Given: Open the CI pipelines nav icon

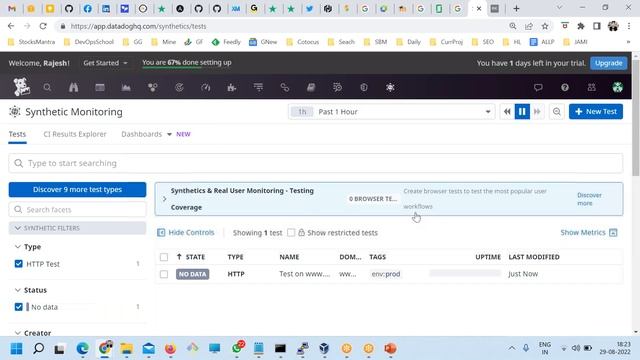Looking at the screenshot, I should pyautogui.click(x=338, y=87).
